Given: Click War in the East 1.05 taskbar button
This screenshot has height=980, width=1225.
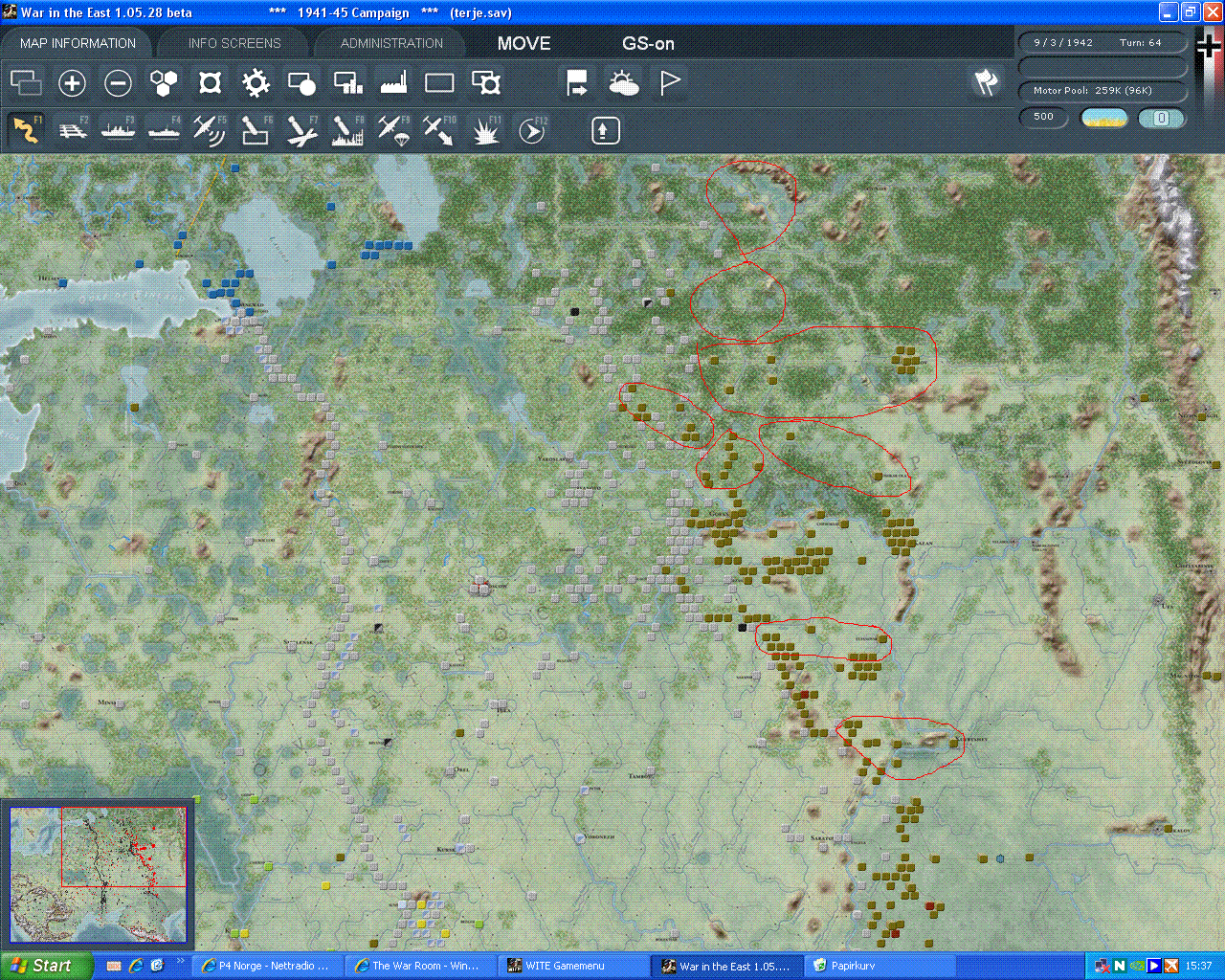Looking at the screenshot, I should coord(726,966).
